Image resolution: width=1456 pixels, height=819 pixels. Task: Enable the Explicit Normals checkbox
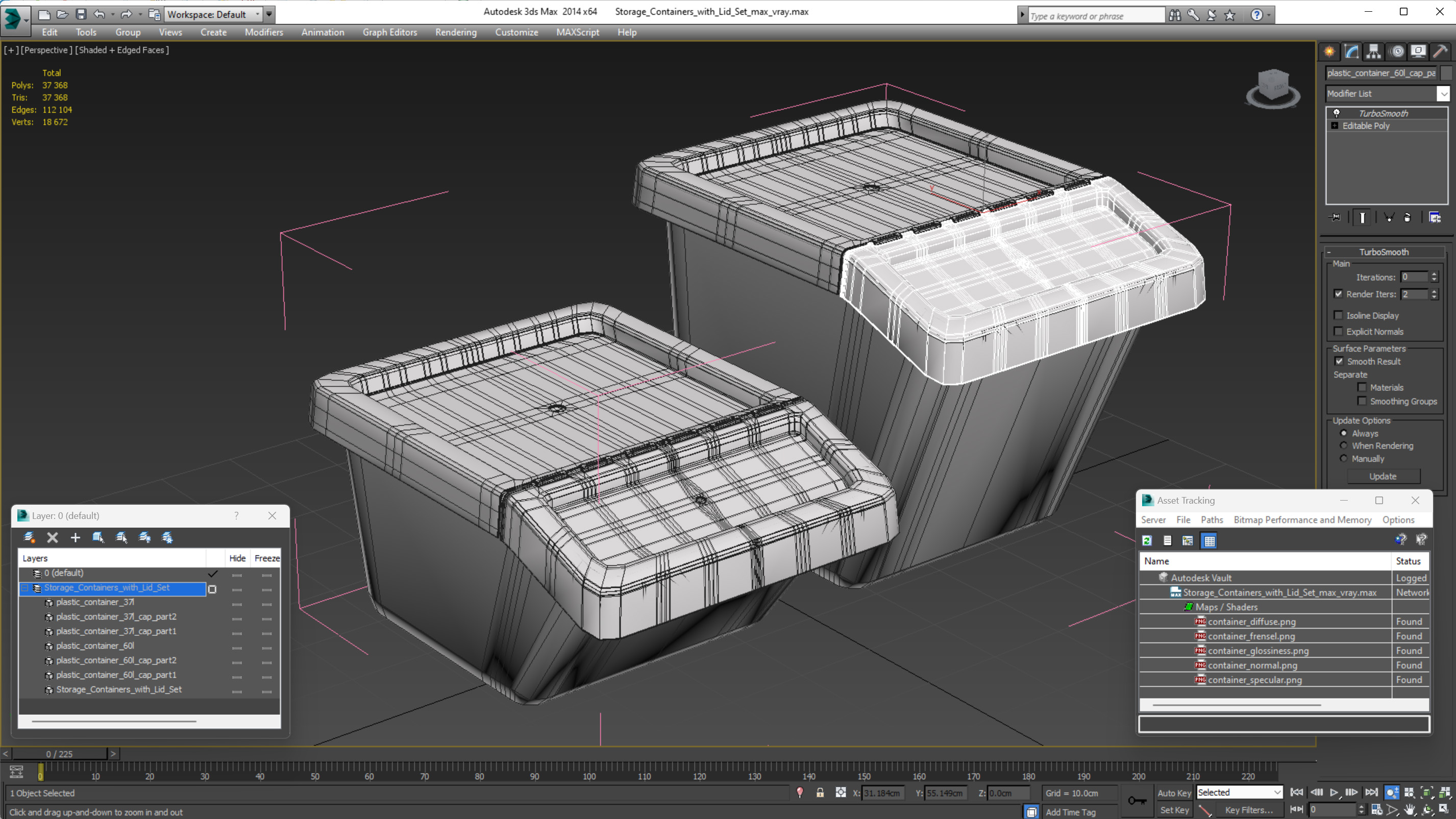click(1339, 331)
